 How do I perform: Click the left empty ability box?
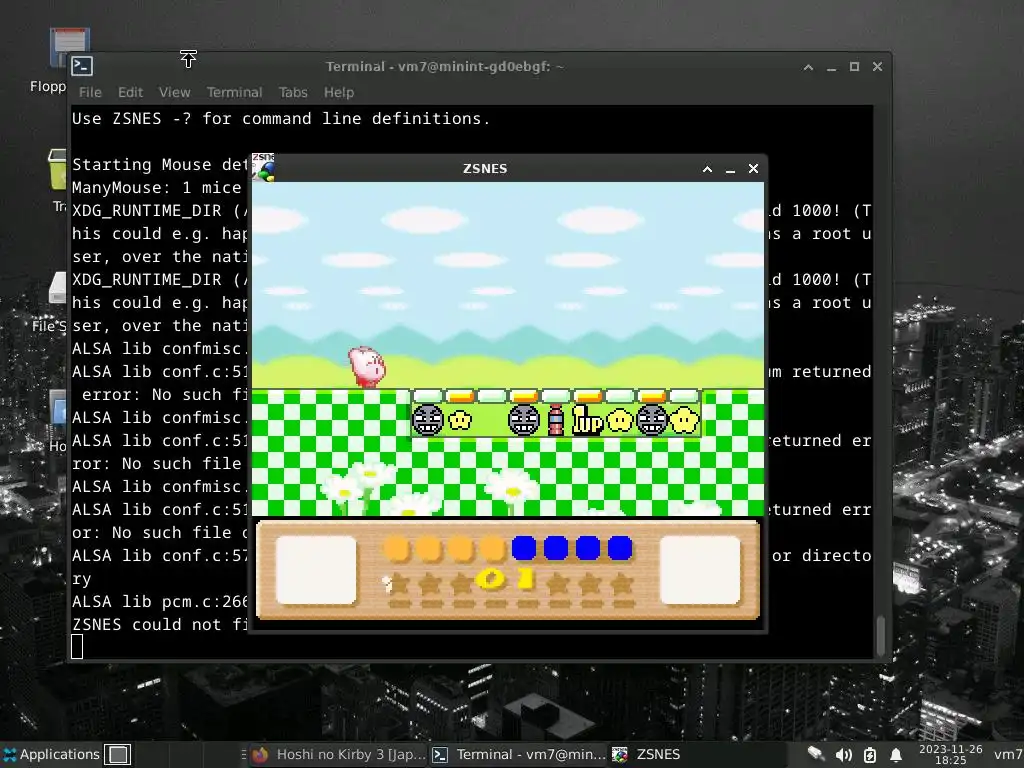coord(316,570)
